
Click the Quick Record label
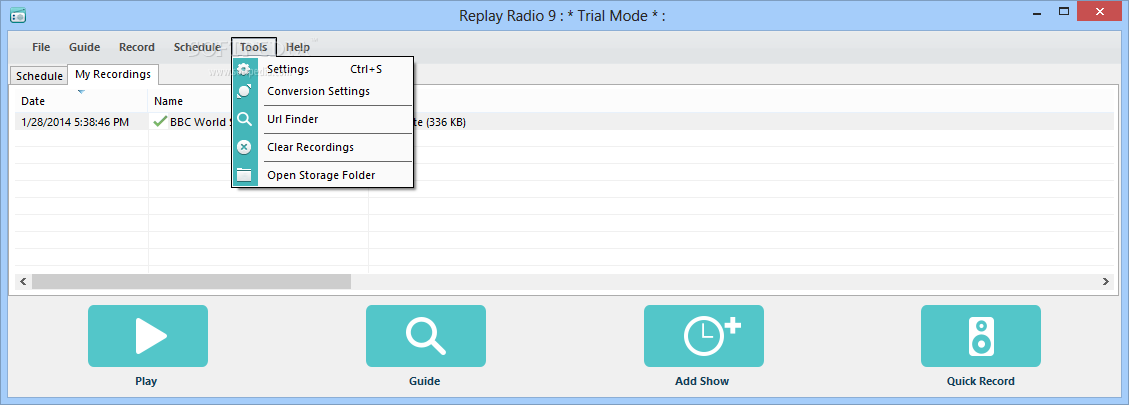981,381
